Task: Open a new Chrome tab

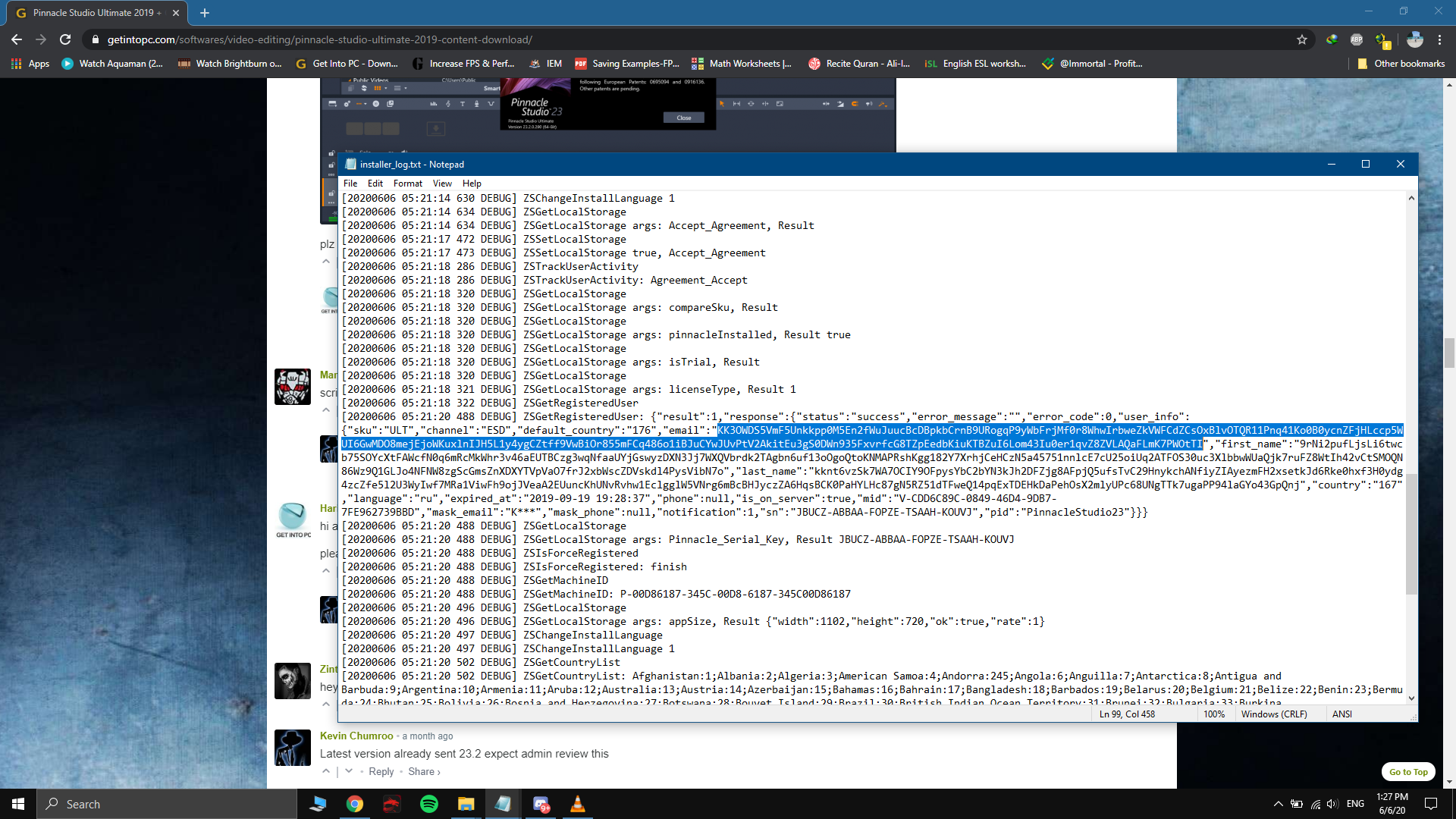Action: tap(205, 13)
